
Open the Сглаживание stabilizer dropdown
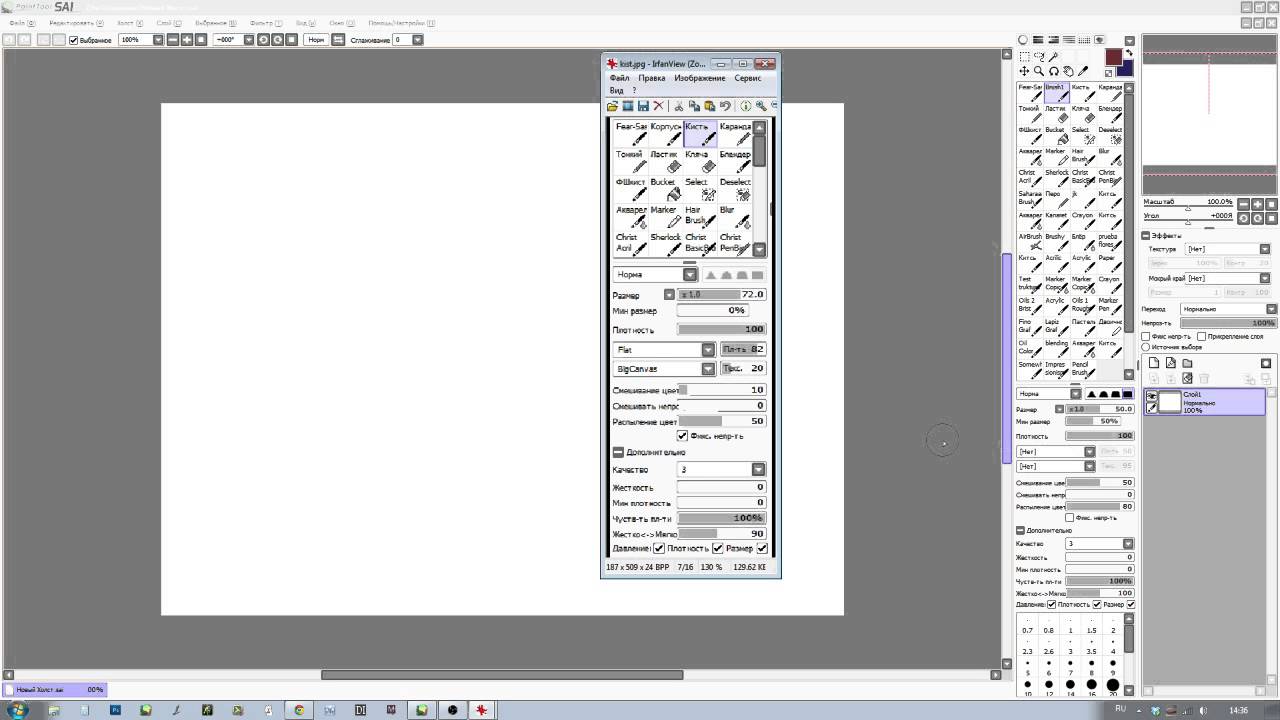pyautogui.click(x=417, y=40)
